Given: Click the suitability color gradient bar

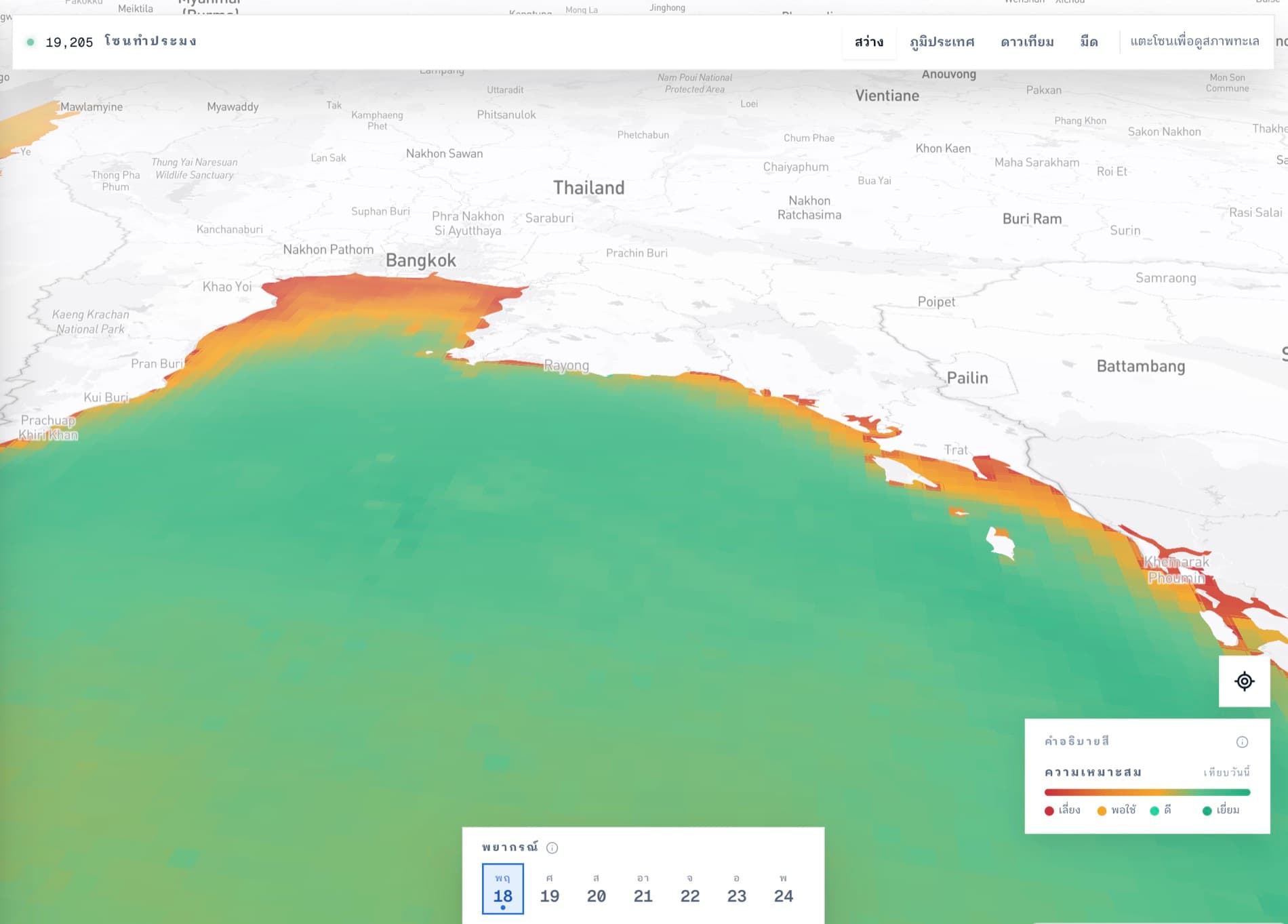Looking at the screenshot, I should tap(1147, 792).
